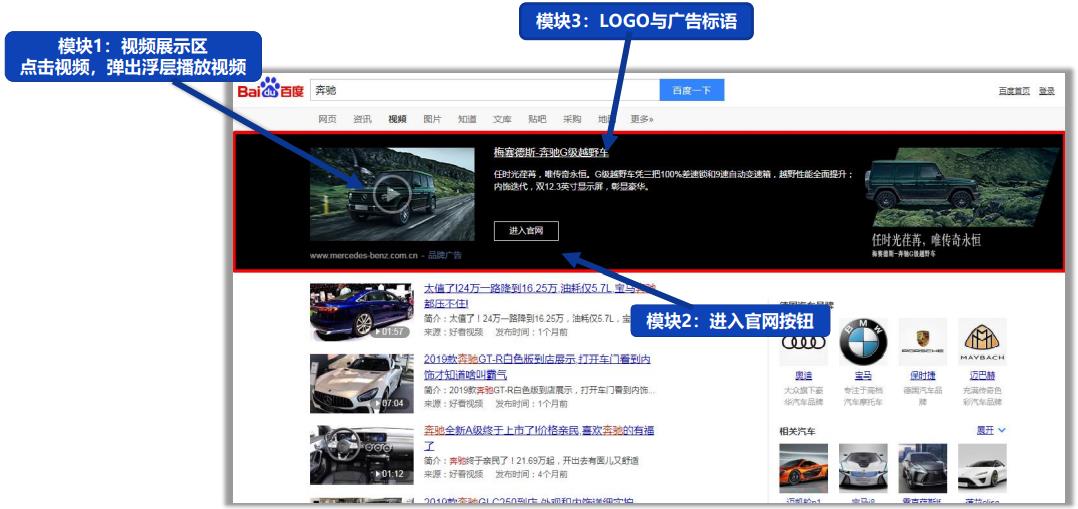
Task: Click the white Lotus car thumbnail
Action: tap(982, 468)
